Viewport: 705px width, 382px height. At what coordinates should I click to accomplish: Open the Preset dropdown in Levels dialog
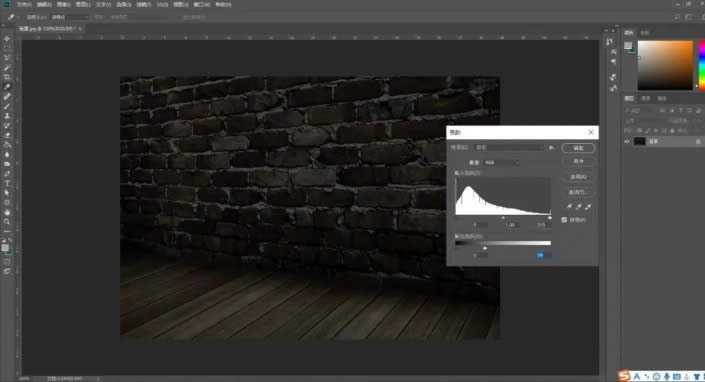(x=509, y=147)
